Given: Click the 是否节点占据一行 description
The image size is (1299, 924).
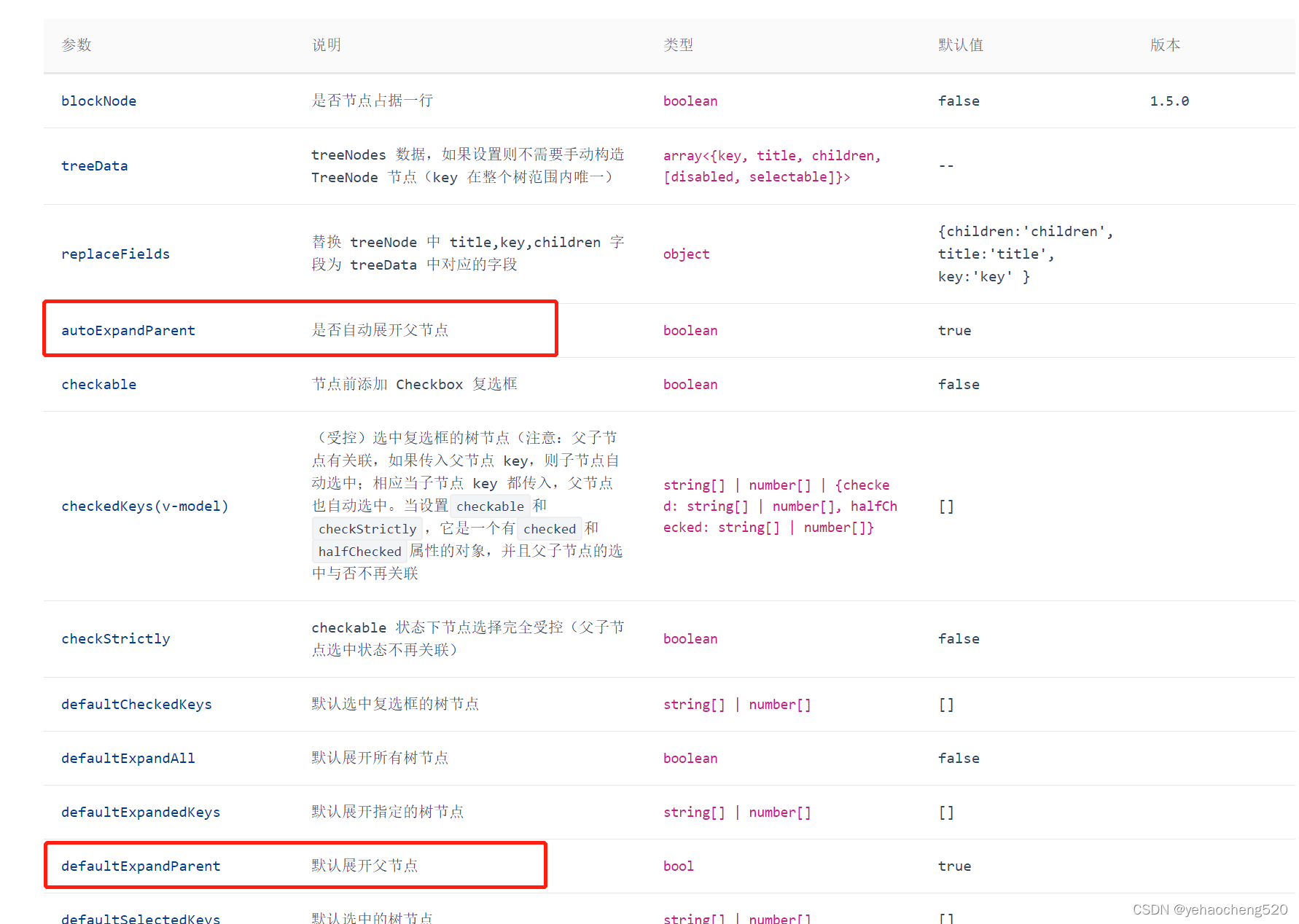Looking at the screenshot, I should pos(372,101).
